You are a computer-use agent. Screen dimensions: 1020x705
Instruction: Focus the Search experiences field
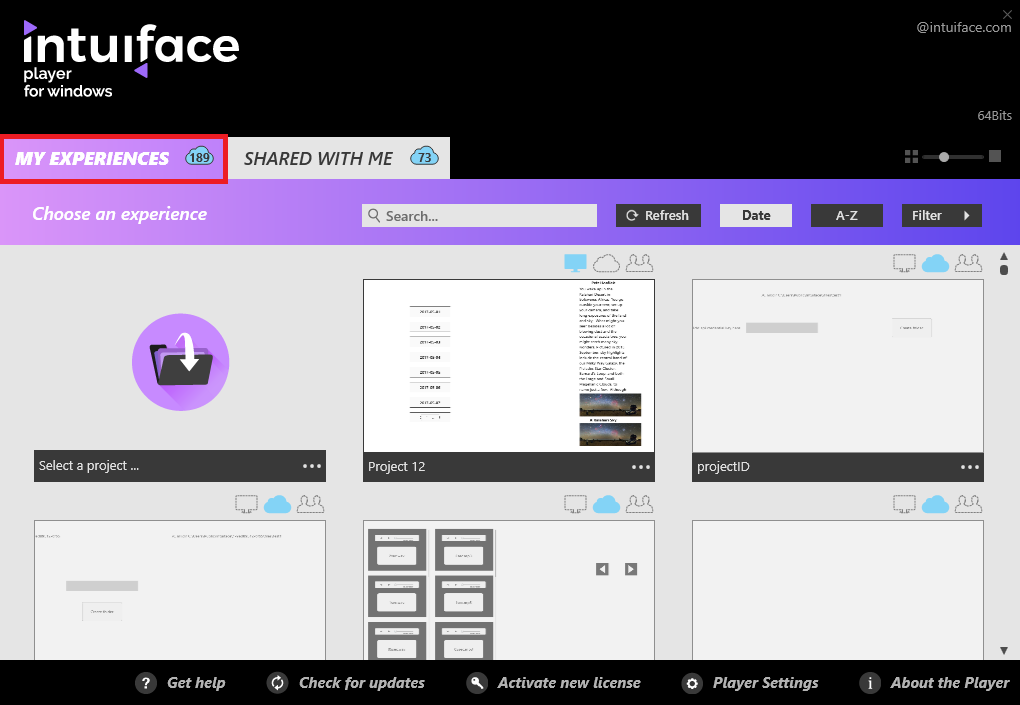click(x=479, y=215)
